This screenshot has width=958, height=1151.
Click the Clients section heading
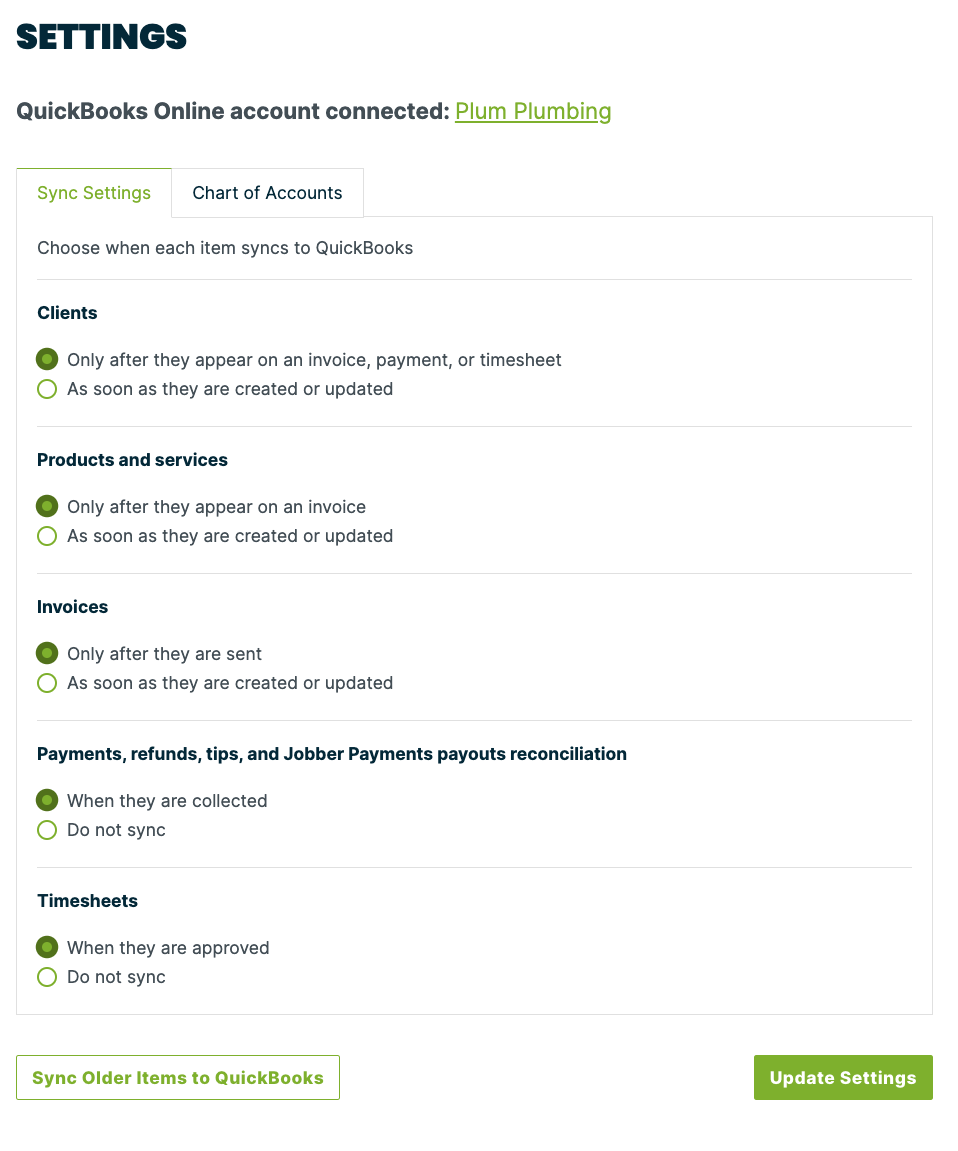coord(67,313)
